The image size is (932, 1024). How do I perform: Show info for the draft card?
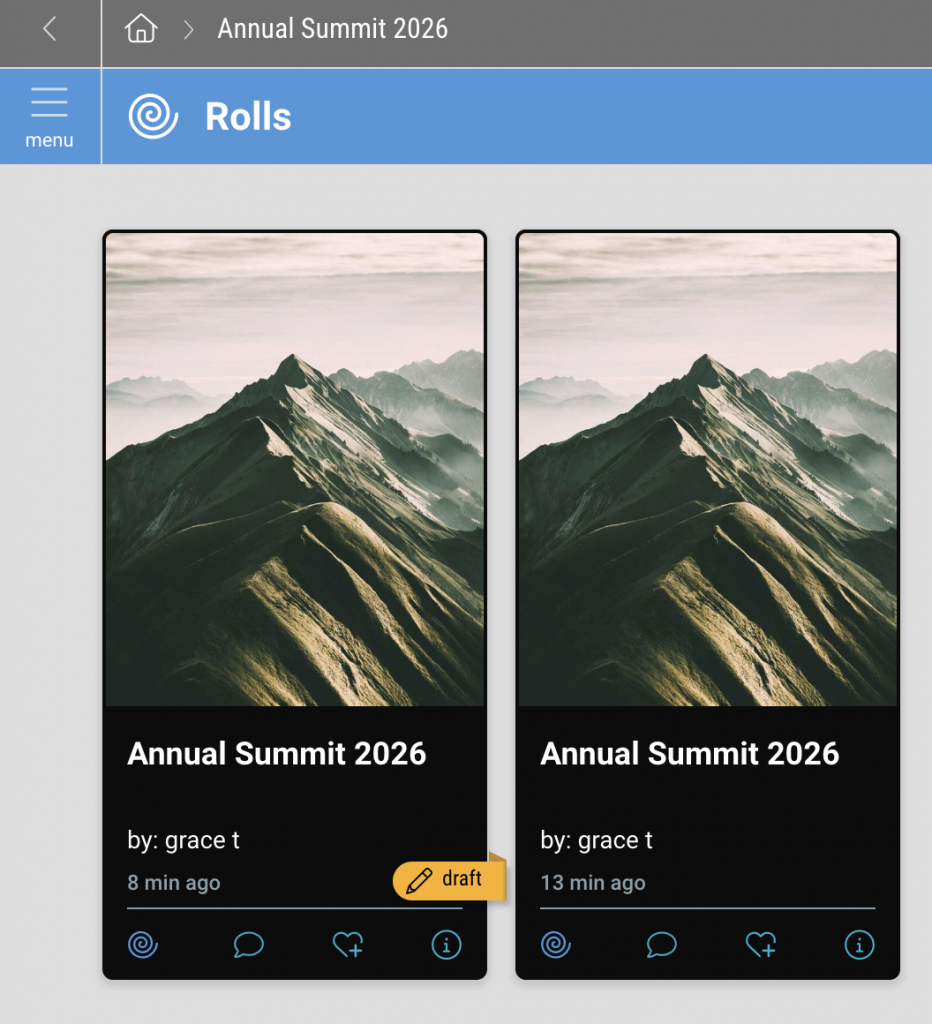point(446,944)
